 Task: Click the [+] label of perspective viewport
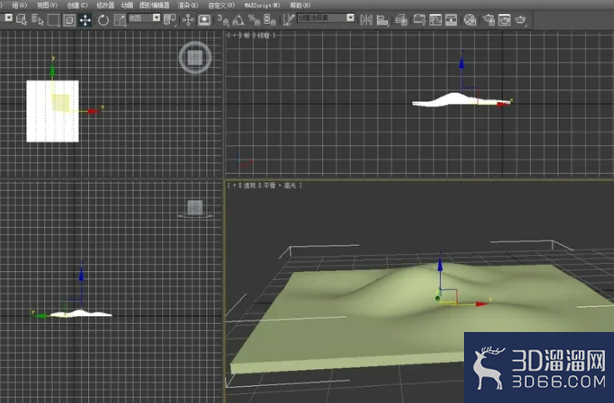(232, 185)
